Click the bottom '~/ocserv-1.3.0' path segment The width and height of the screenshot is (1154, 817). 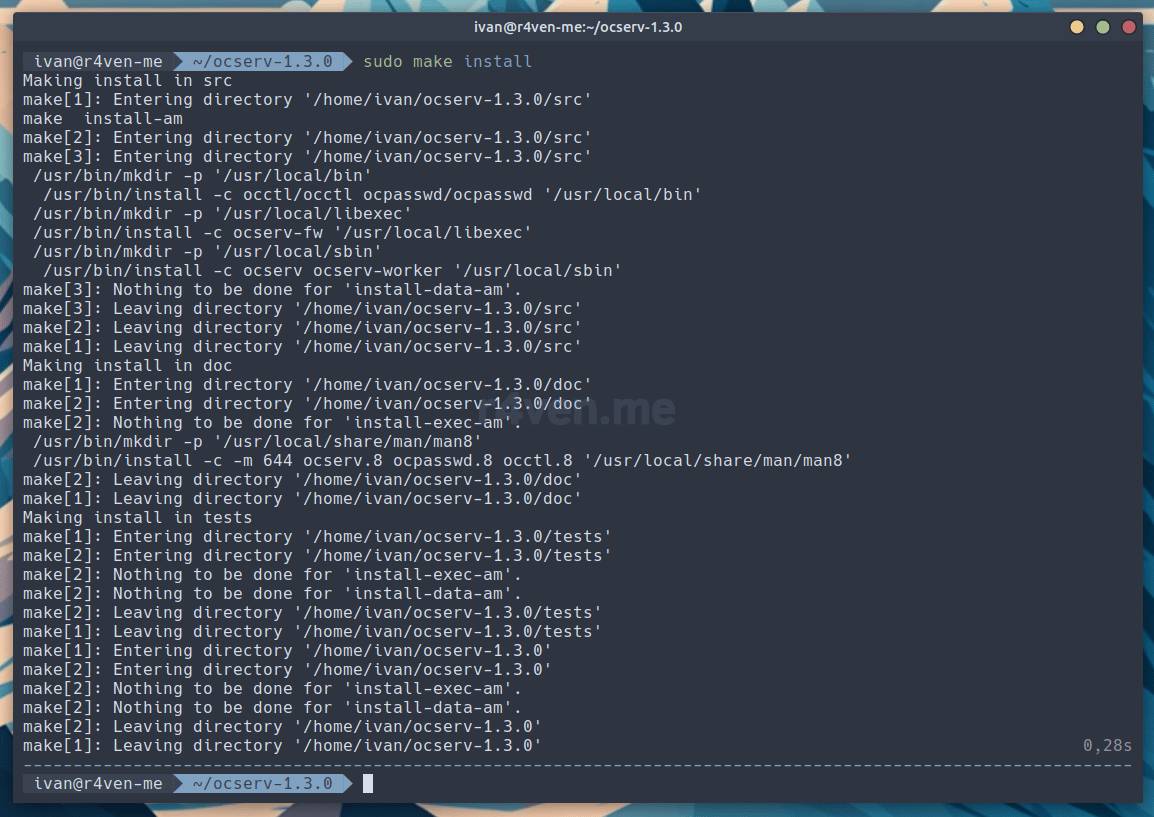(262, 784)
